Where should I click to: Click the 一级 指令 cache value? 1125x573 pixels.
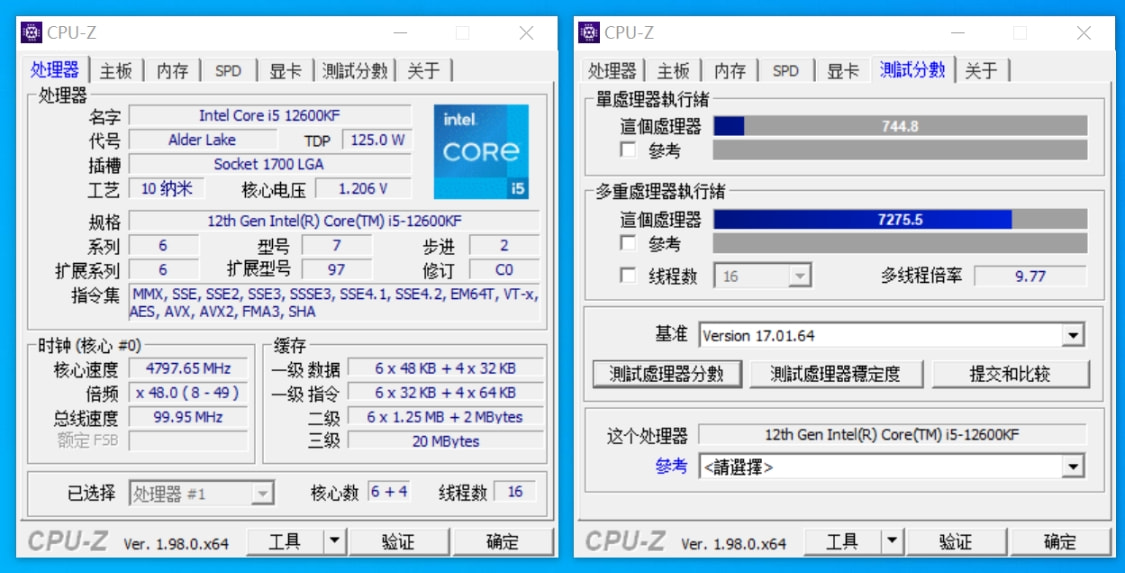coord(445,393)
